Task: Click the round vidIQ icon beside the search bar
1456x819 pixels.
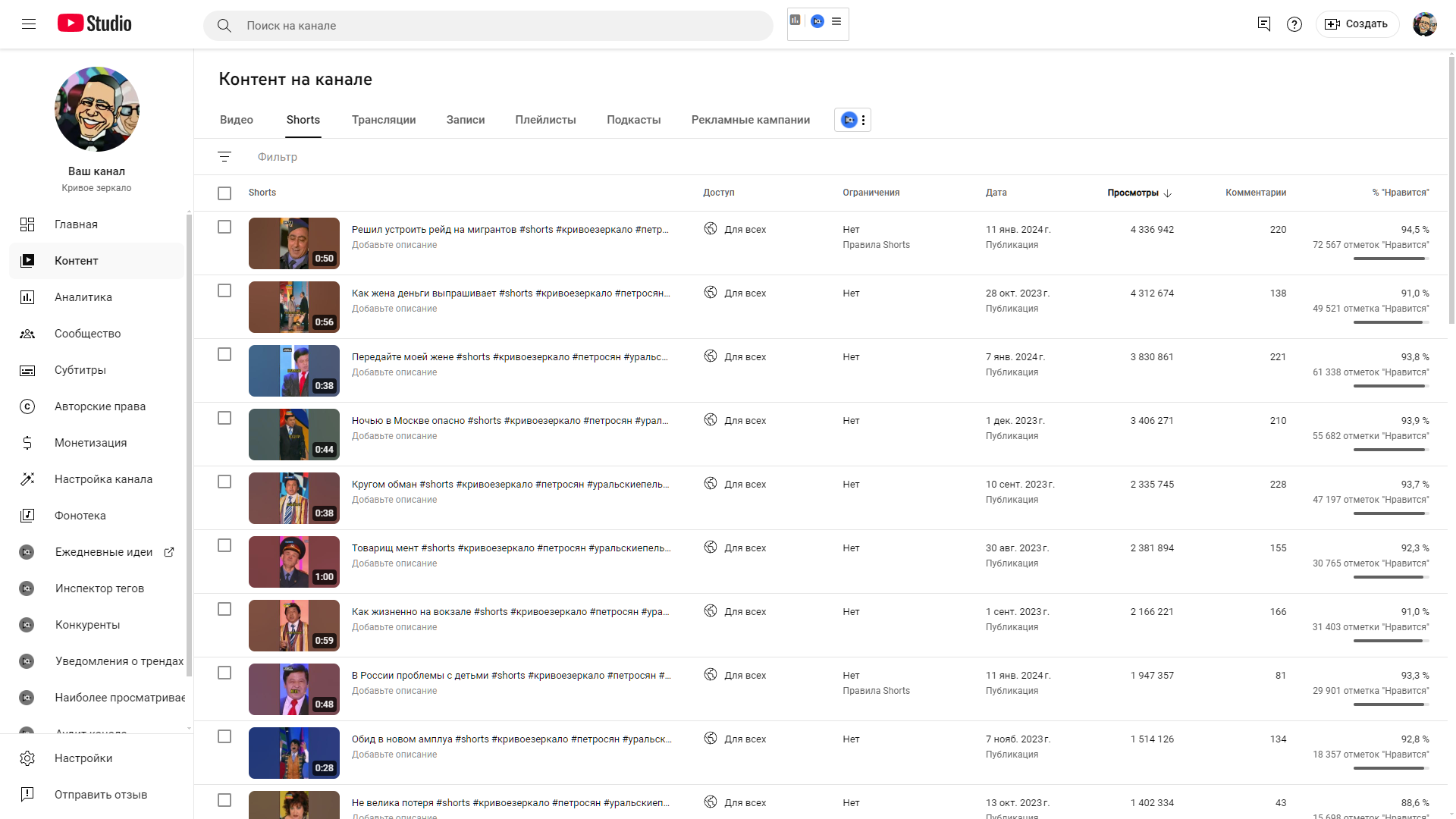Action: coord(817,21)
